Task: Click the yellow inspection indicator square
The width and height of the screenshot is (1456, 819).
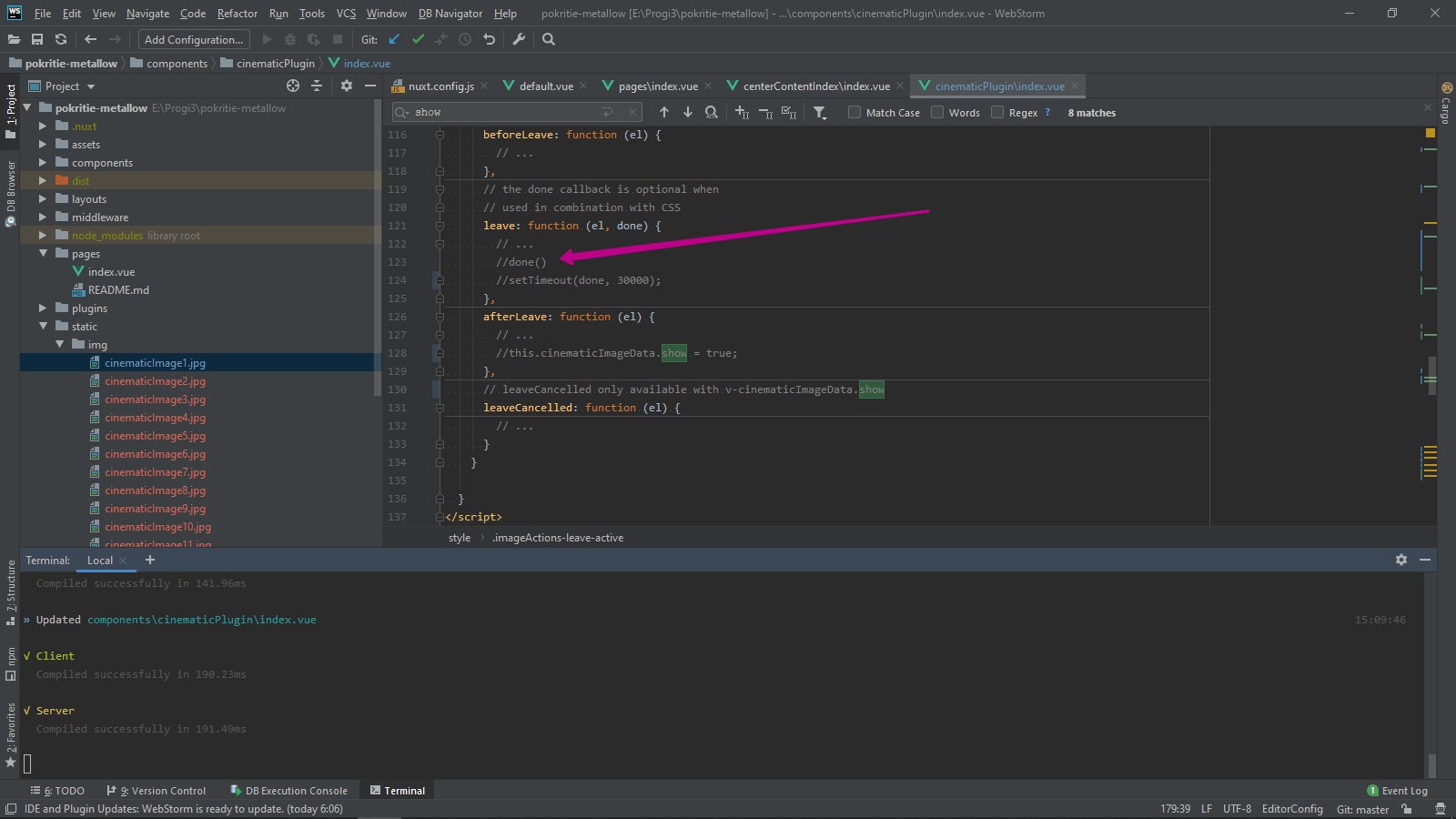Action: [1430, 133]
